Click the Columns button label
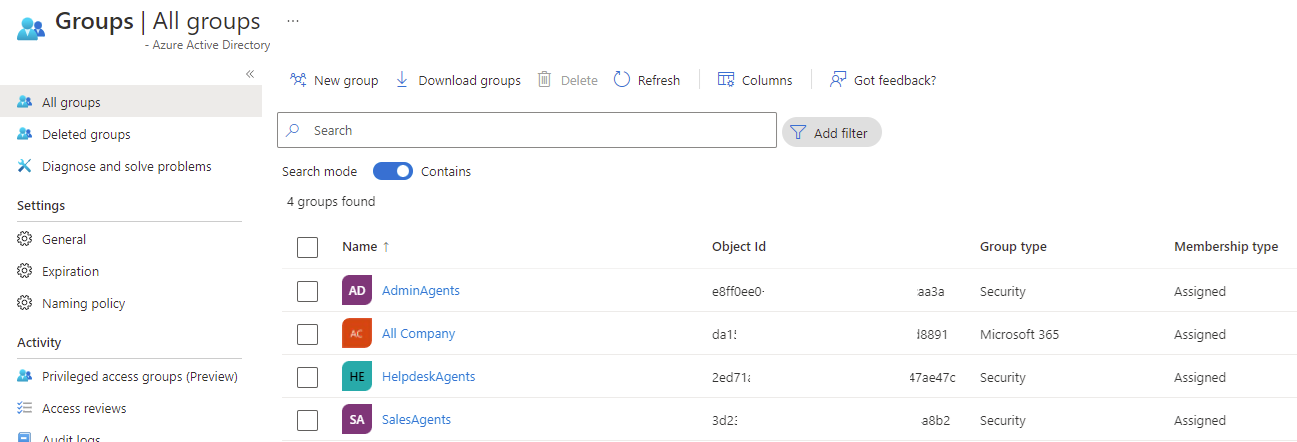The width and height of the screenshot is (1297, 442). point(767,81)
